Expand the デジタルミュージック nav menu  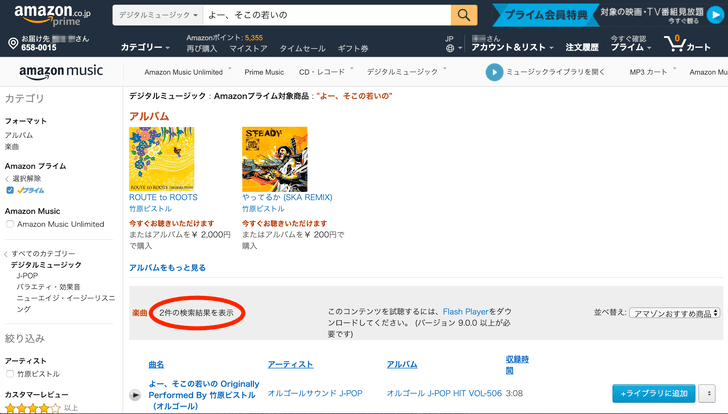coord(406,72)
